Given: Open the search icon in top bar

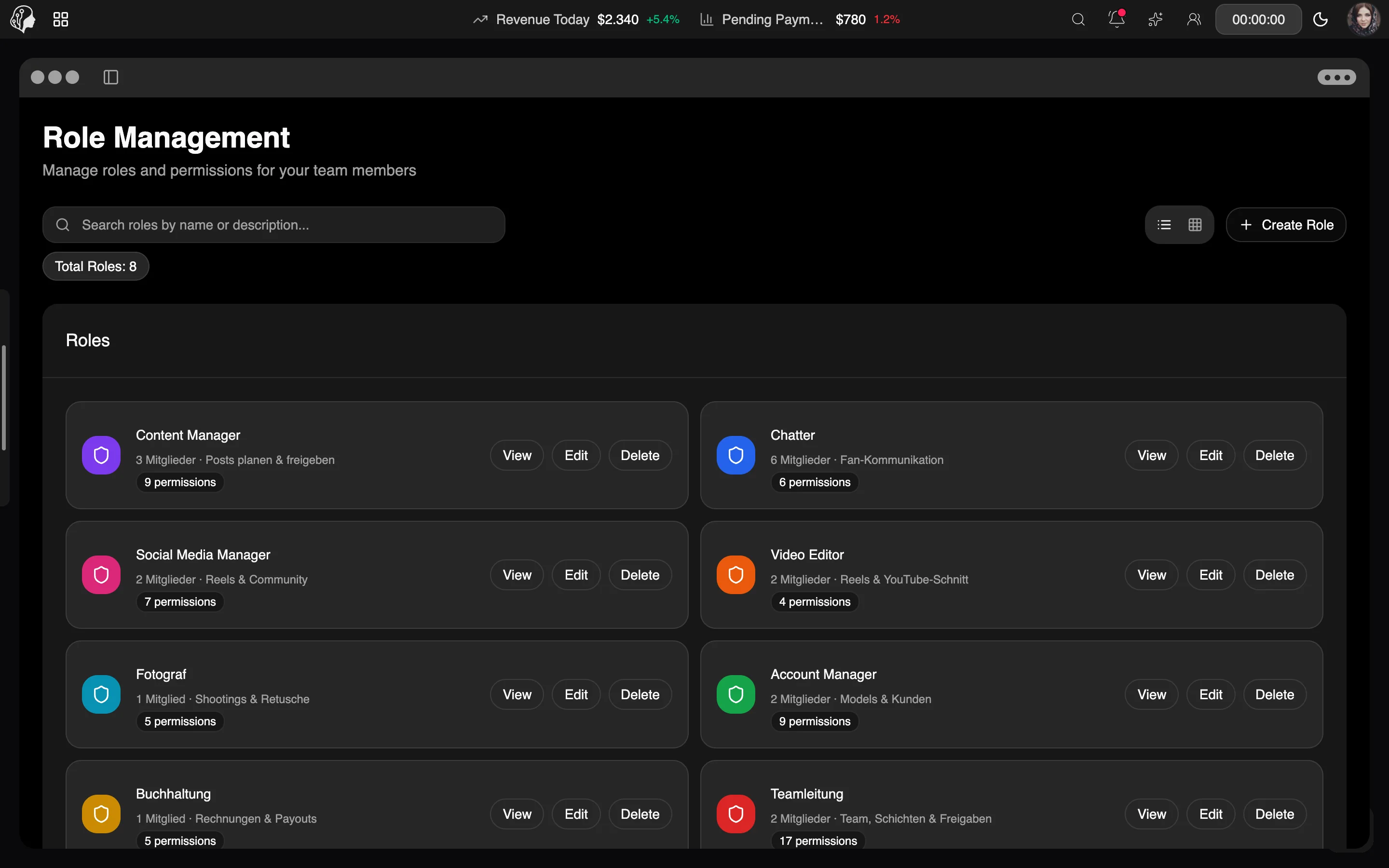Looking at the screenshot, I should click(1078, 19).
